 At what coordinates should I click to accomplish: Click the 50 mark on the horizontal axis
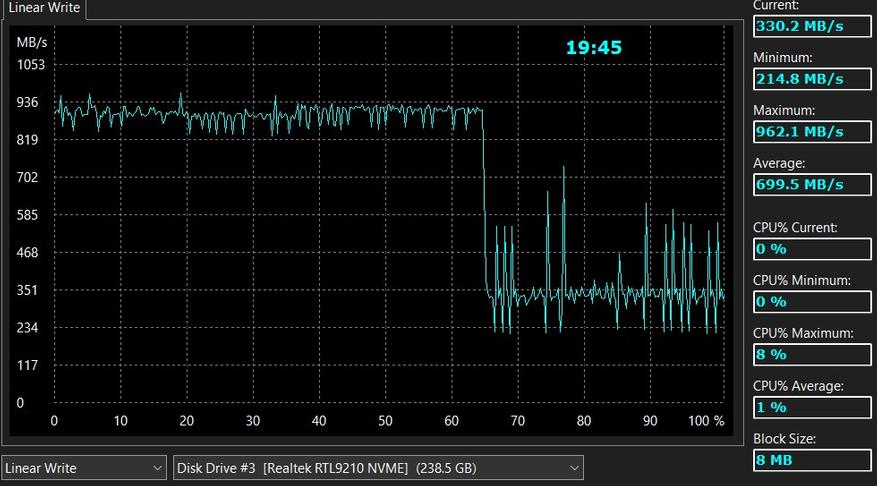point(385,421)
